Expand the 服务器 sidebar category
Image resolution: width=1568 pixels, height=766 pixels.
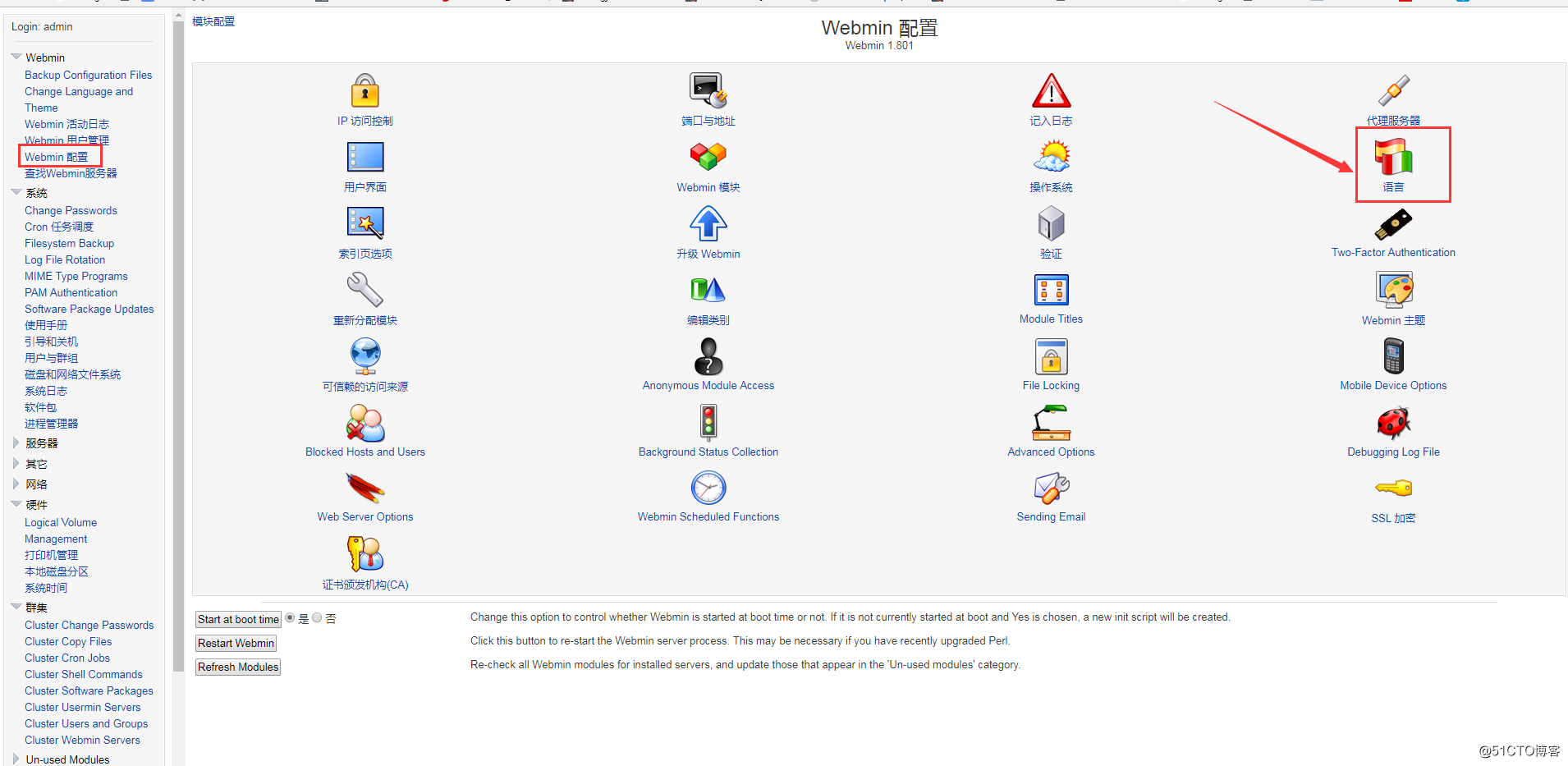click(x=16, y=443)
